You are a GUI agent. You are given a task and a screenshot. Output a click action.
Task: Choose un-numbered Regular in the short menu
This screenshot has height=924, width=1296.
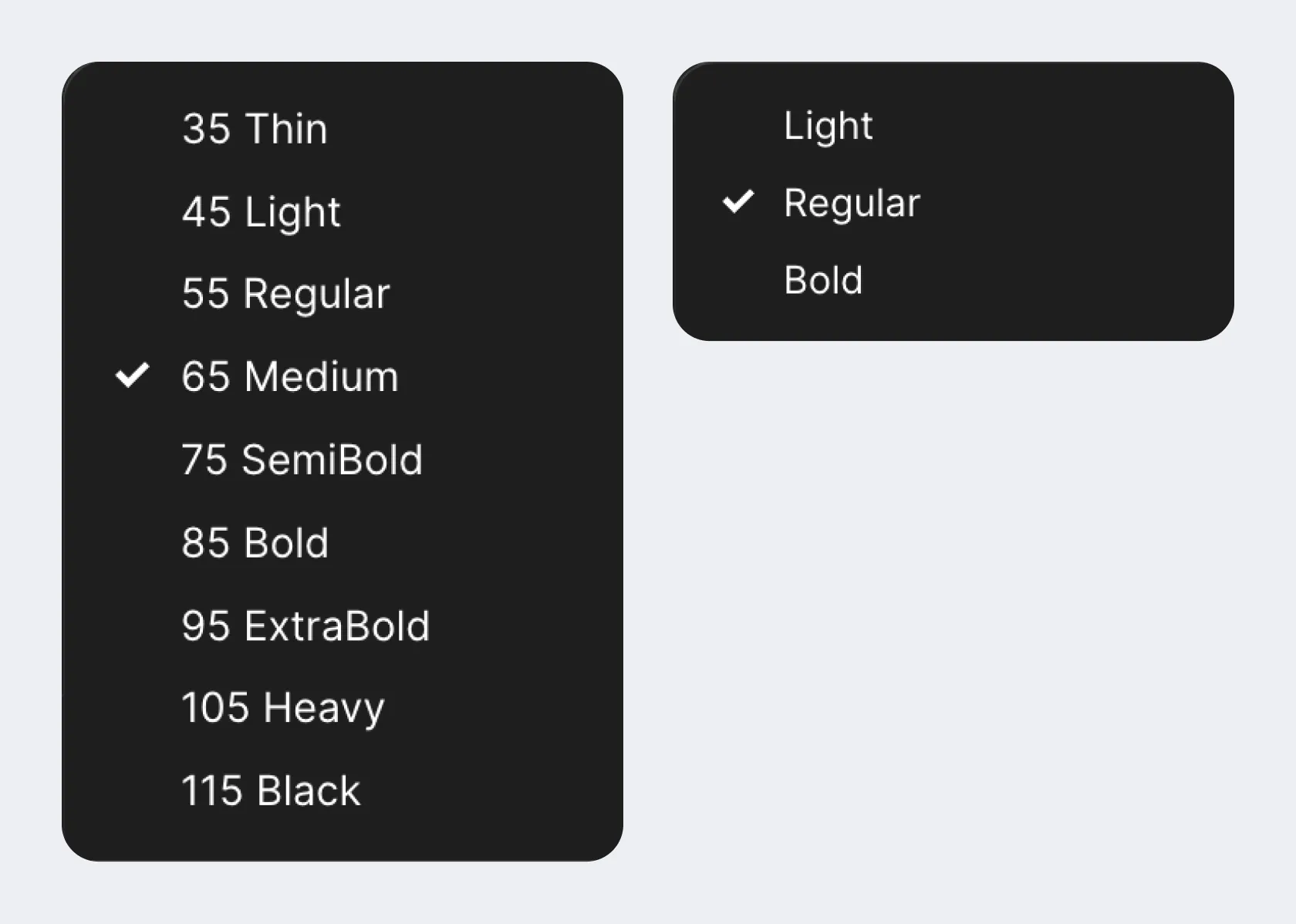tap(852, 203)
